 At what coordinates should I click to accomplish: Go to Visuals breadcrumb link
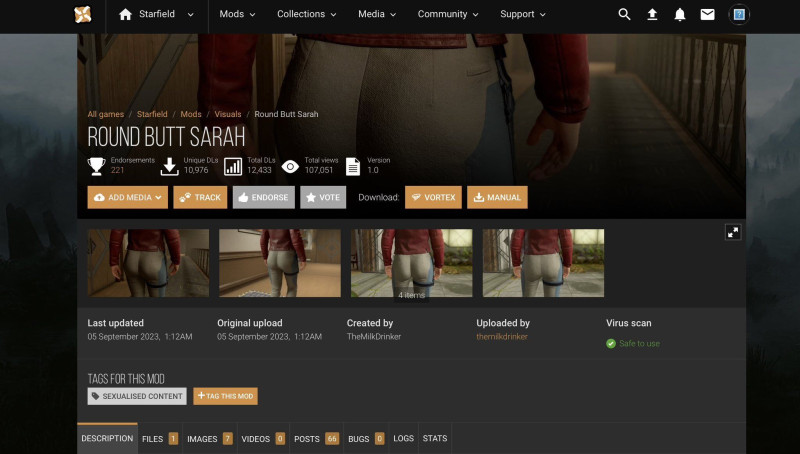point(228,114)
